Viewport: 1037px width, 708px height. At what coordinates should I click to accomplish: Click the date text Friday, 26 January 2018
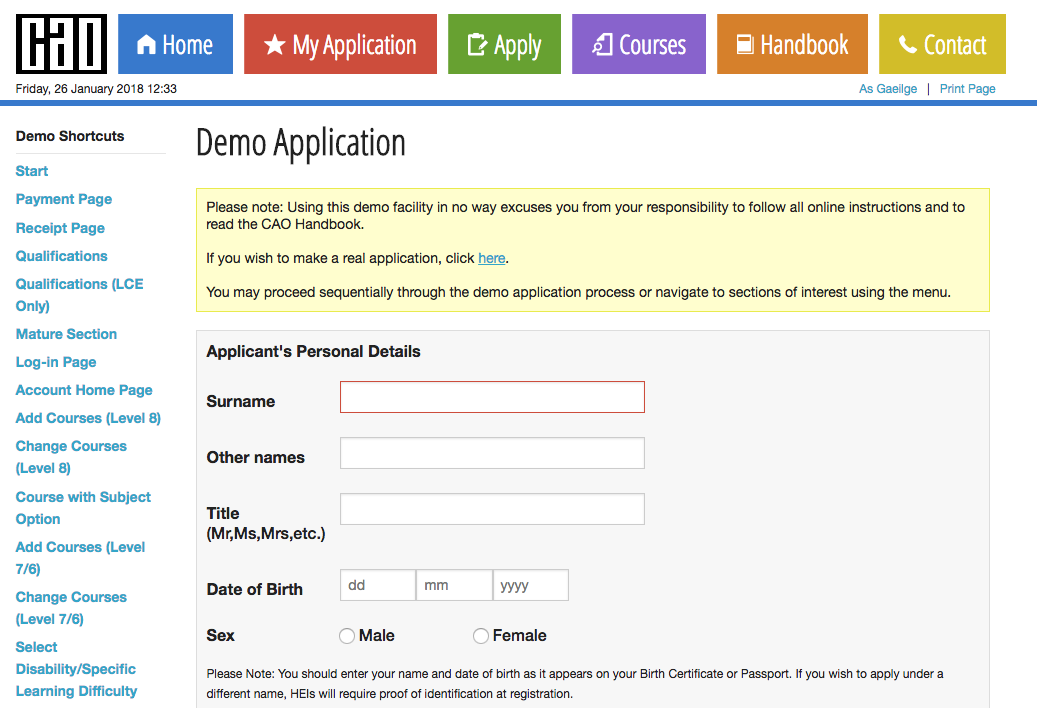point(79,89)
